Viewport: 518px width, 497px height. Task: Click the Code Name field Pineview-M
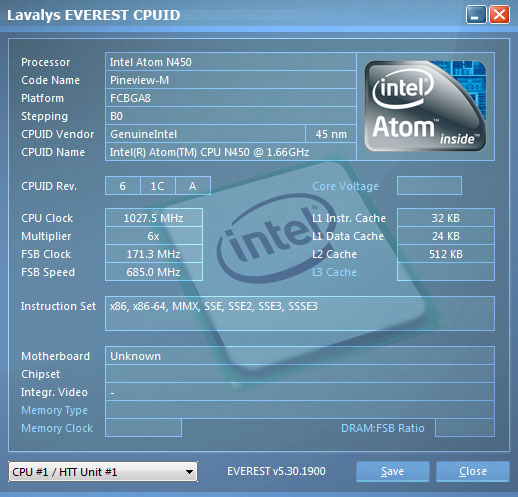(231, 80)
